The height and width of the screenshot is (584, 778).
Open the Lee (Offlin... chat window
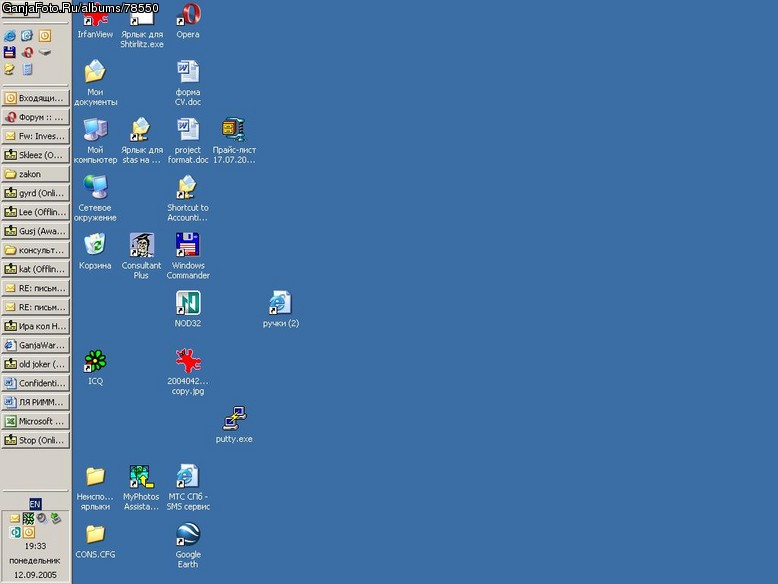[36, 212]
